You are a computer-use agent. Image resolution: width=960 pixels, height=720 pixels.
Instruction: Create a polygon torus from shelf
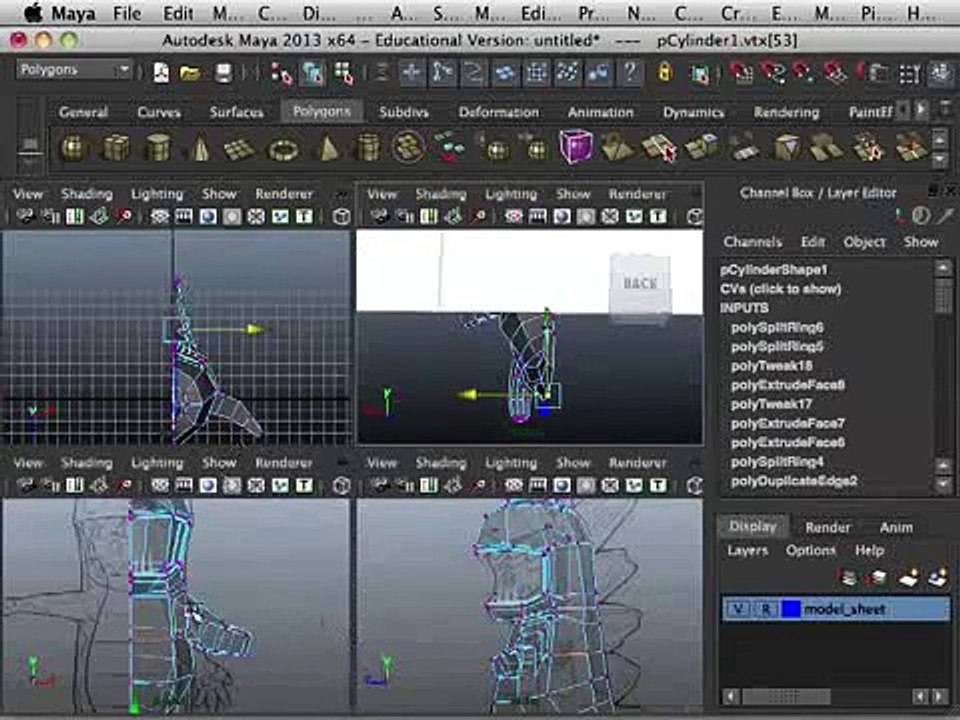click(x=283, y=149)
